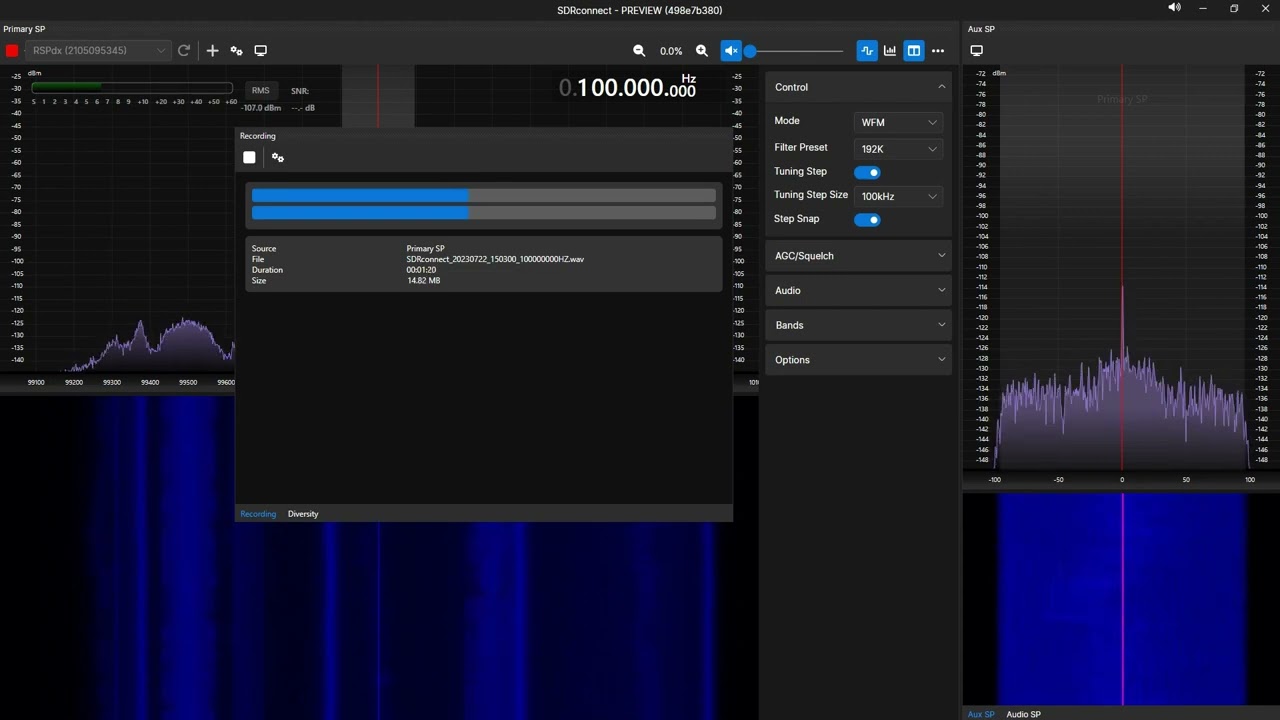Click the upper recording progress bar
This screenshot has width=1280, height=720.
[x=484, y=196]
